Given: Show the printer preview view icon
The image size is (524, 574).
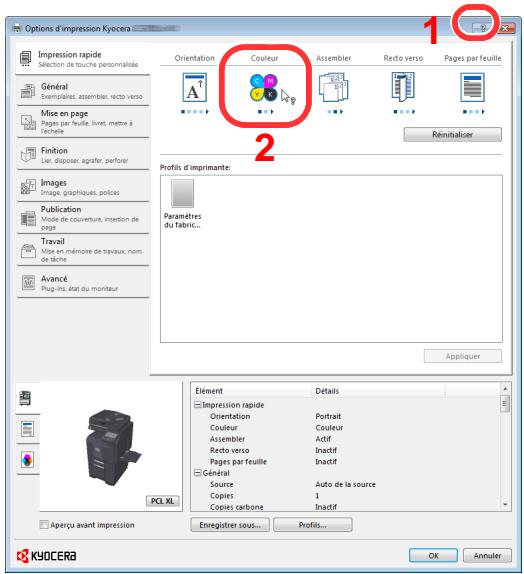Looking at the screenshot, I should coord(26,398).
